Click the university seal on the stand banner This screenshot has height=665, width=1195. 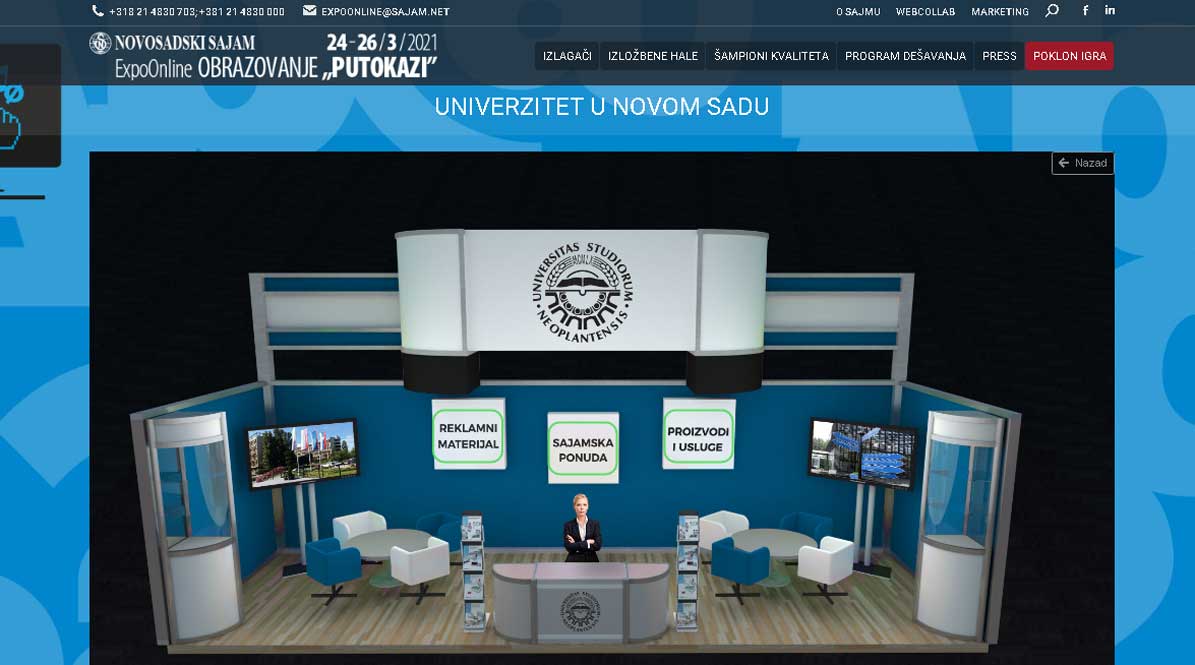pyautogui.click(x=582, y=293)
